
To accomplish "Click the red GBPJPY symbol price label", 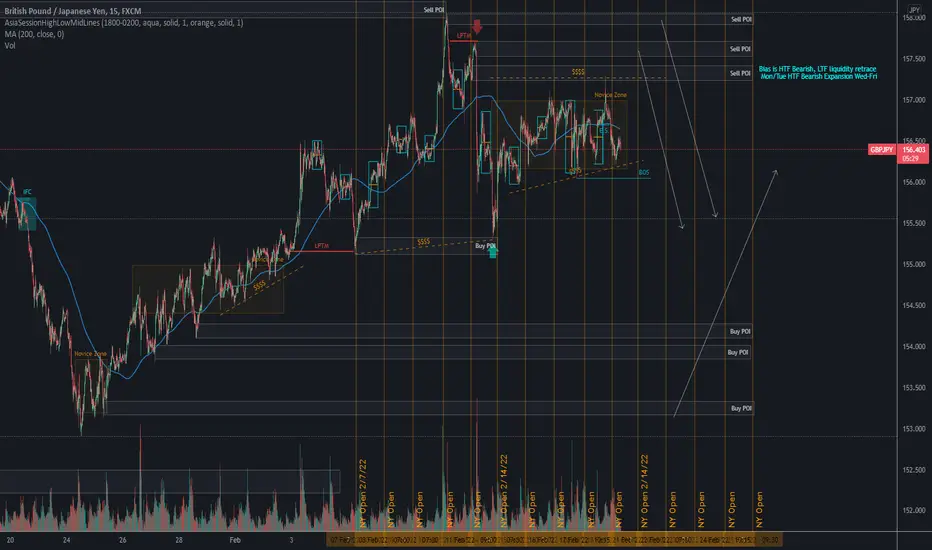I will point(881,150).
